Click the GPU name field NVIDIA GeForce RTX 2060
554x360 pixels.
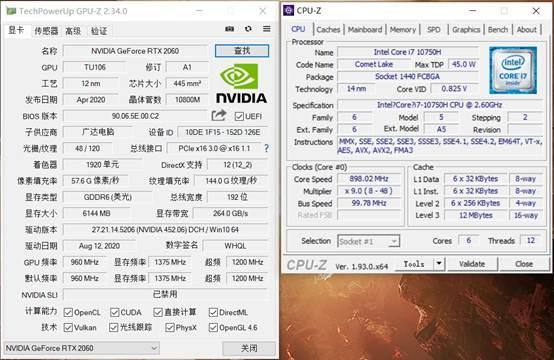point(135,51)
